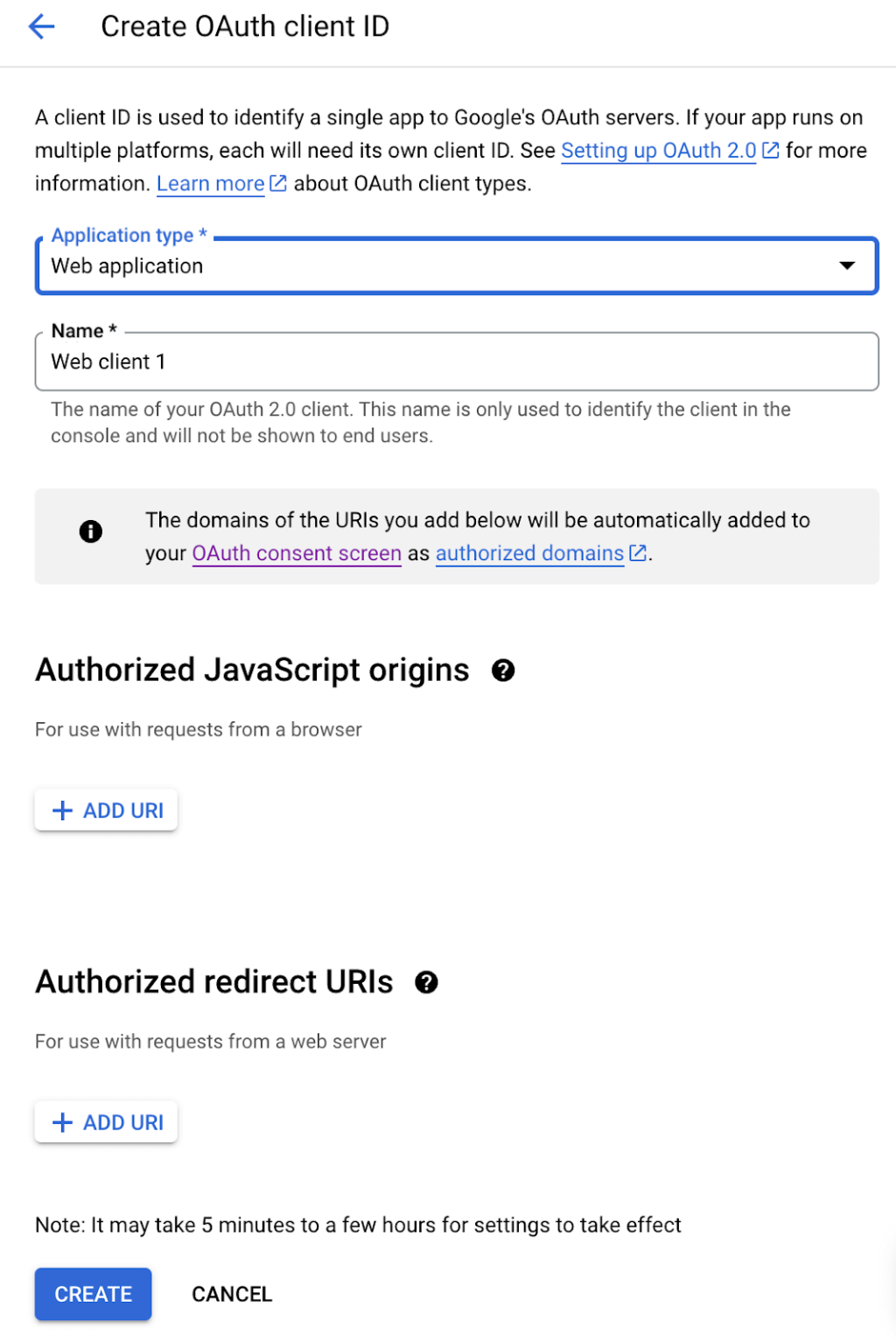
Task: Click the CREATE button
Action: (93, 1294)
